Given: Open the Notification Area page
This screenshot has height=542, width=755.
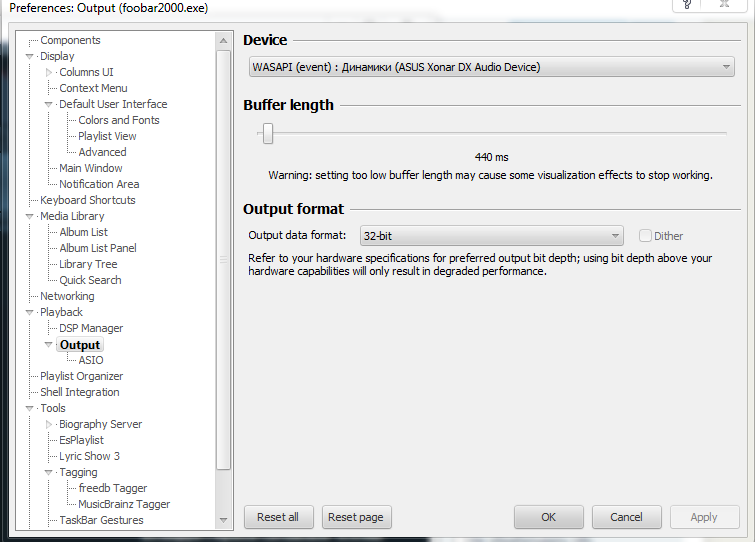Looking at the screenshot, I should pyautogui.click(x=99, y=184).
